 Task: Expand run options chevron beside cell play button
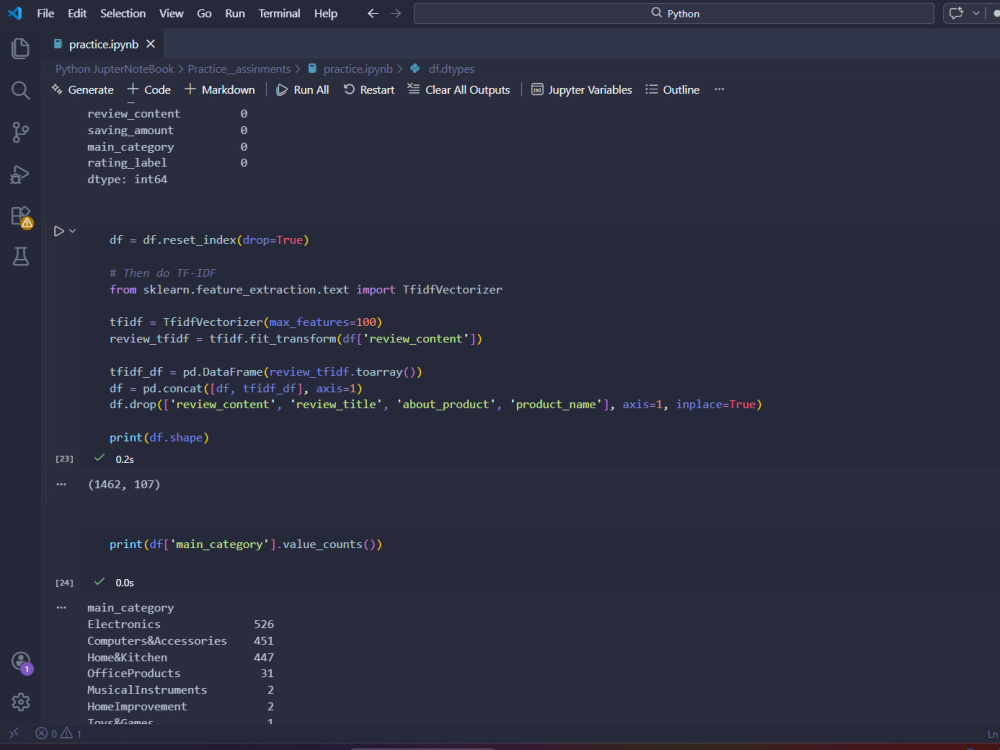pyautogui.click(x=73, y=231)
